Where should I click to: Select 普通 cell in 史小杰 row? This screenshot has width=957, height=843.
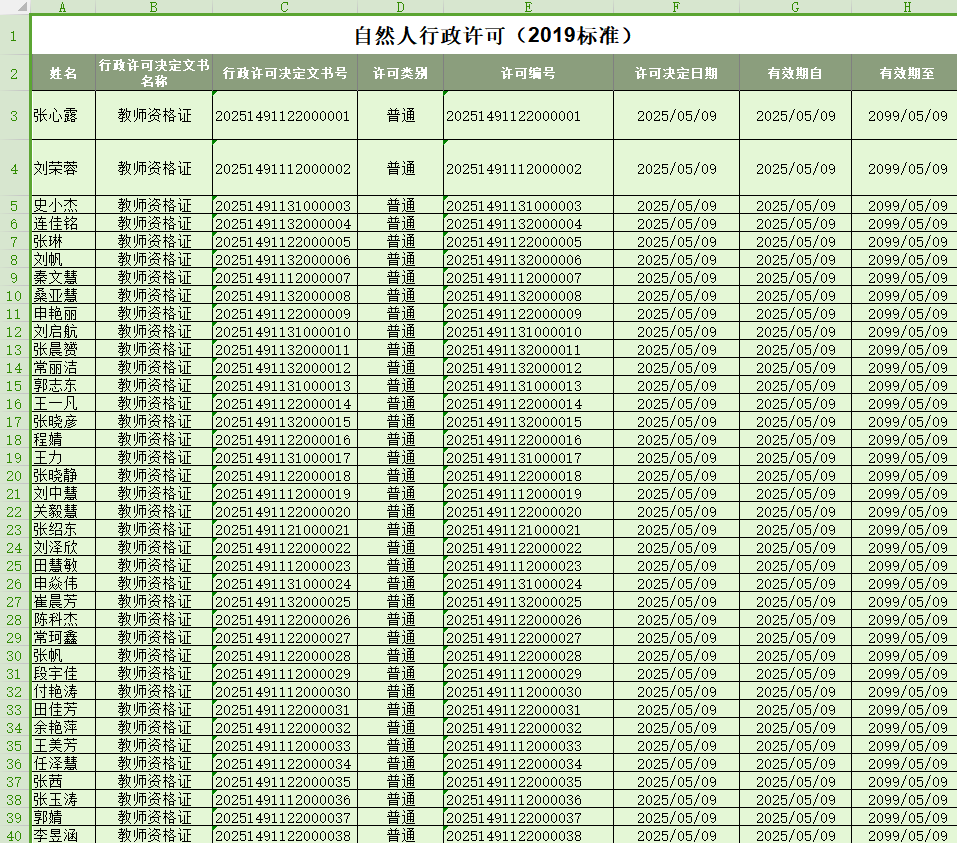pyautogui.click(x=400, y=206)
